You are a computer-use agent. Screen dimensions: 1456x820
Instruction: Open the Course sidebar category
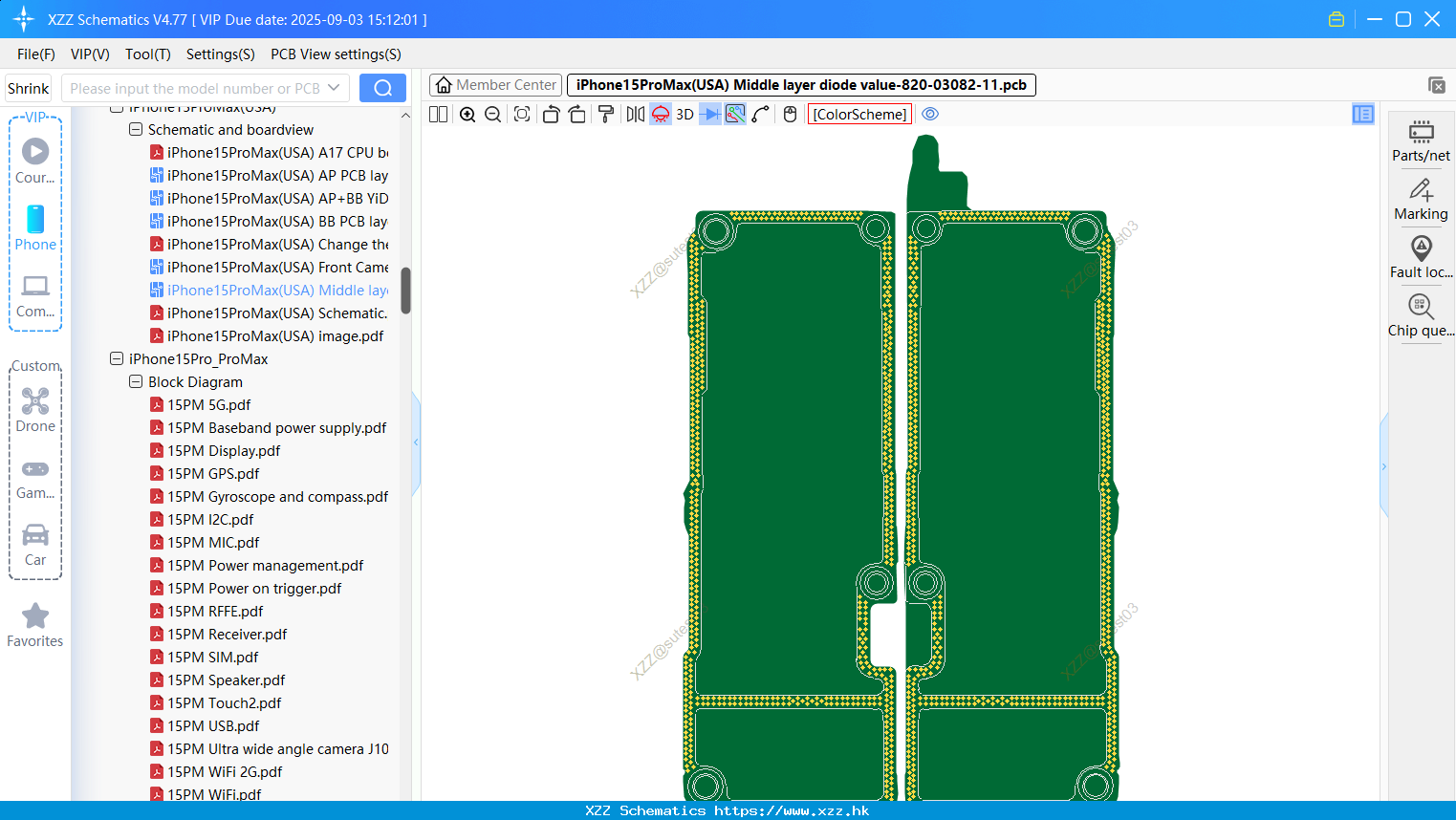[35, 162]
